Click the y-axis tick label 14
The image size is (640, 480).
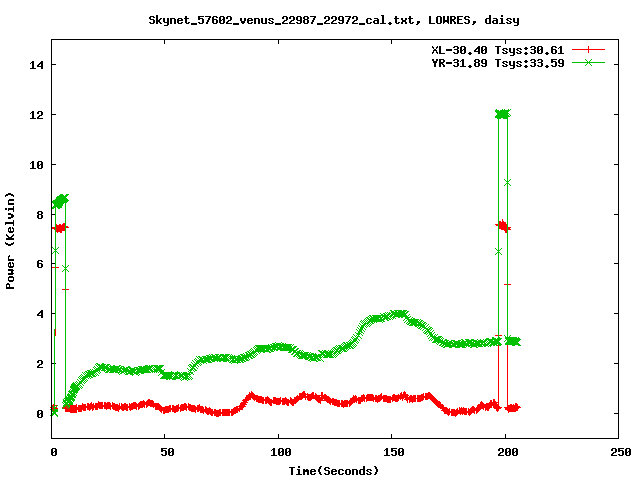click(x=36, y=65)
